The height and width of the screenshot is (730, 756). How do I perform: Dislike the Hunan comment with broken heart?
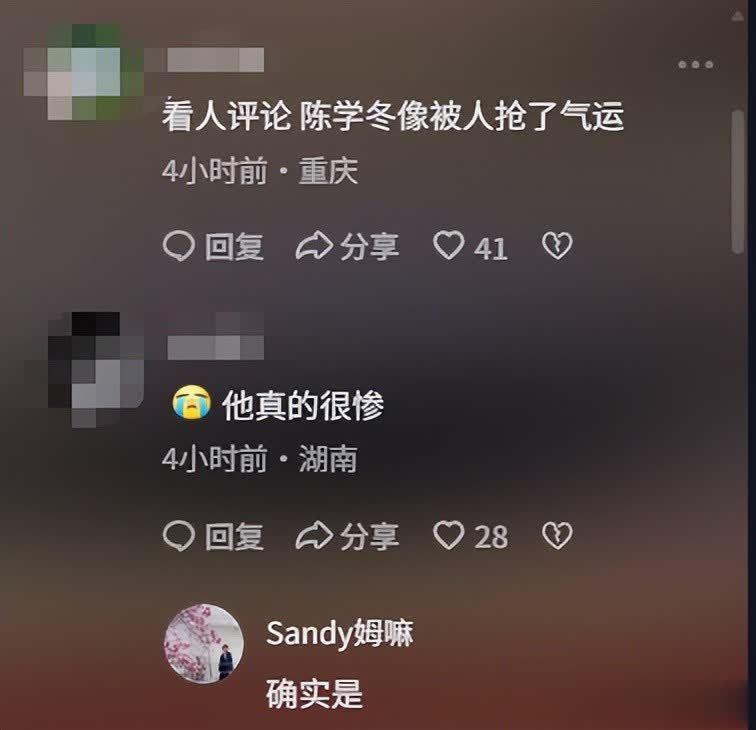coord(557,536)
